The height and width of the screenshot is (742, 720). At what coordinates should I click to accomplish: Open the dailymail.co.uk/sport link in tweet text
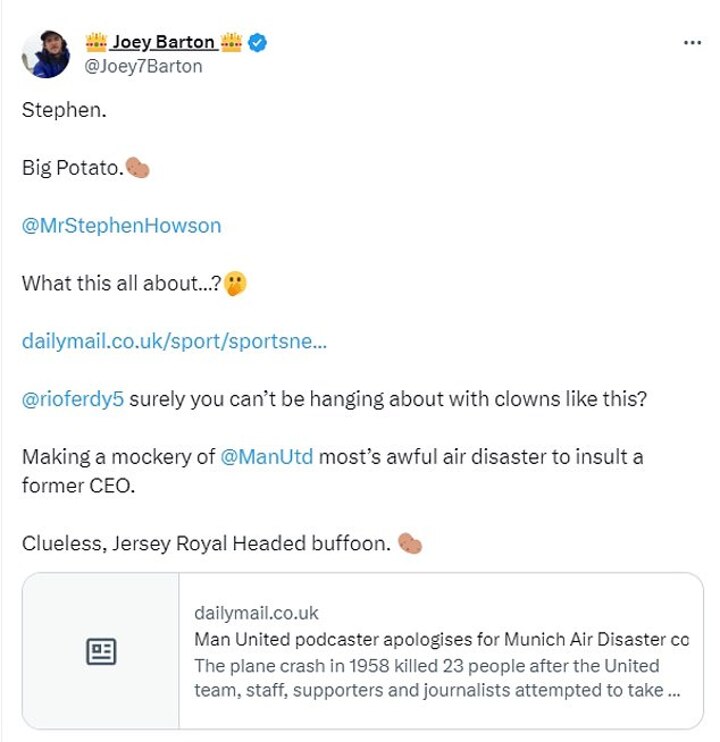174,341
